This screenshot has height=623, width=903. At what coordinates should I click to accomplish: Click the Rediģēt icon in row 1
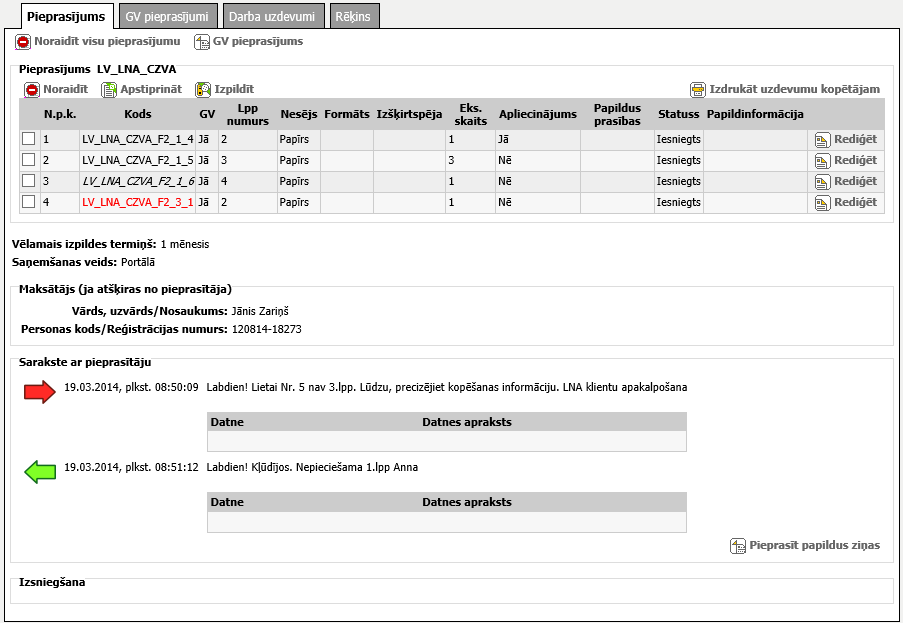[x=823, y=140]
